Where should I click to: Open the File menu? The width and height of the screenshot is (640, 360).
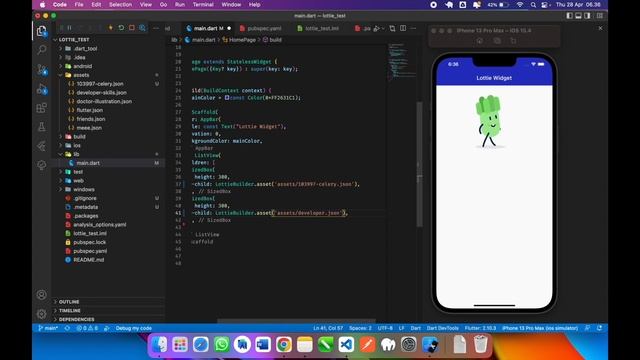(79, 4)
